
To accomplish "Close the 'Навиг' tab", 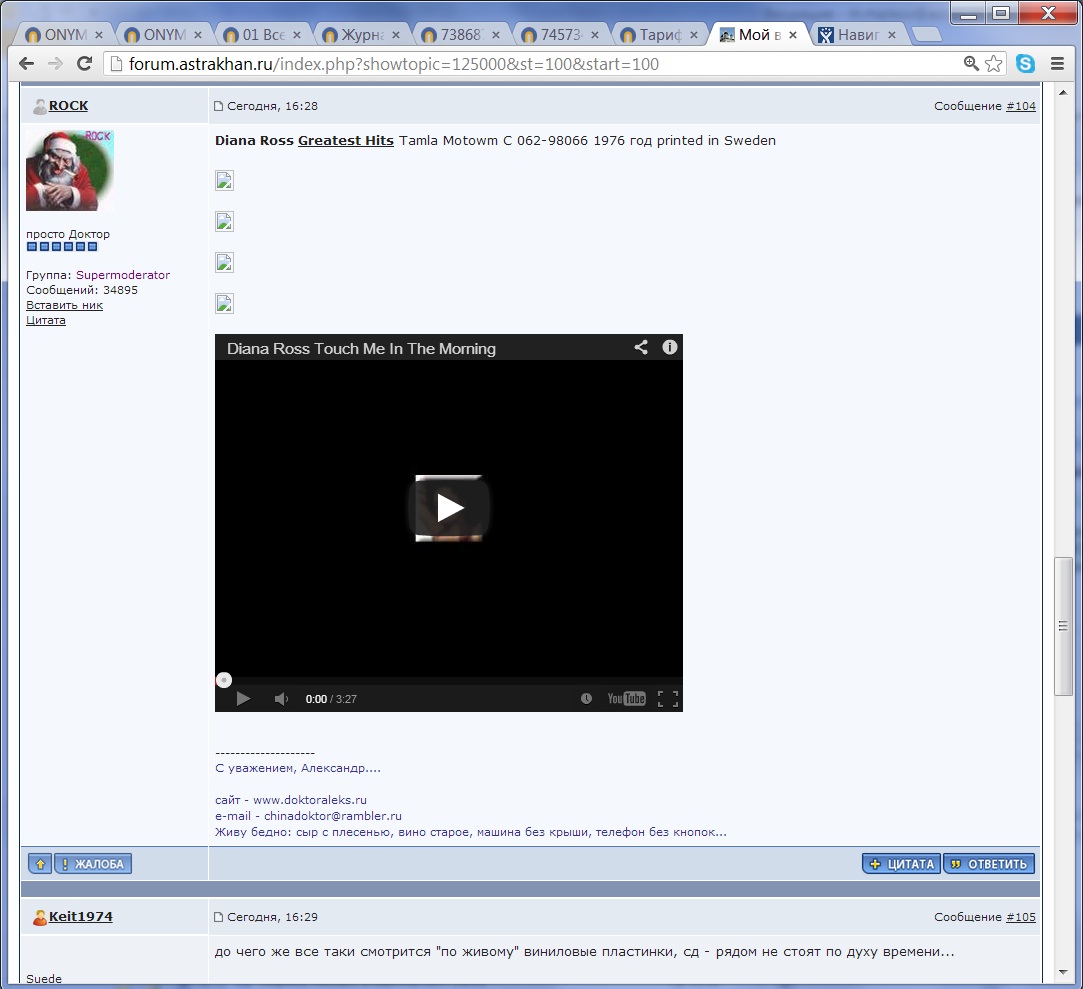I will pos(892,35).
